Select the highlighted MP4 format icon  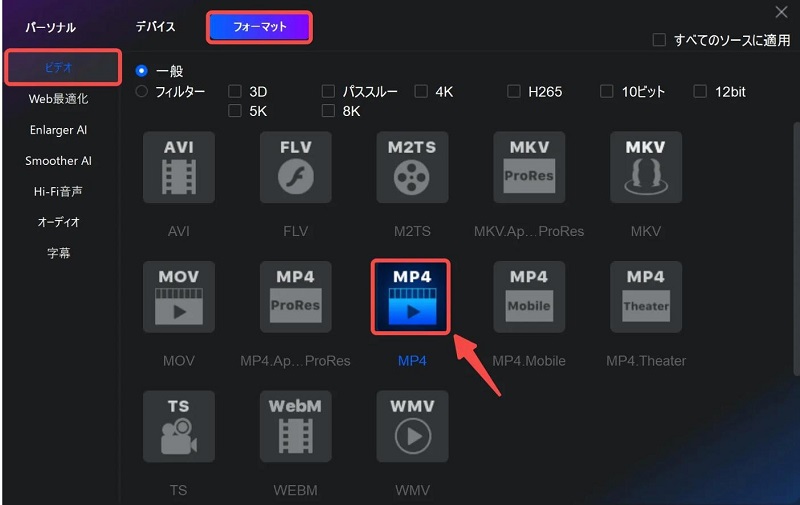coord(411,297)
